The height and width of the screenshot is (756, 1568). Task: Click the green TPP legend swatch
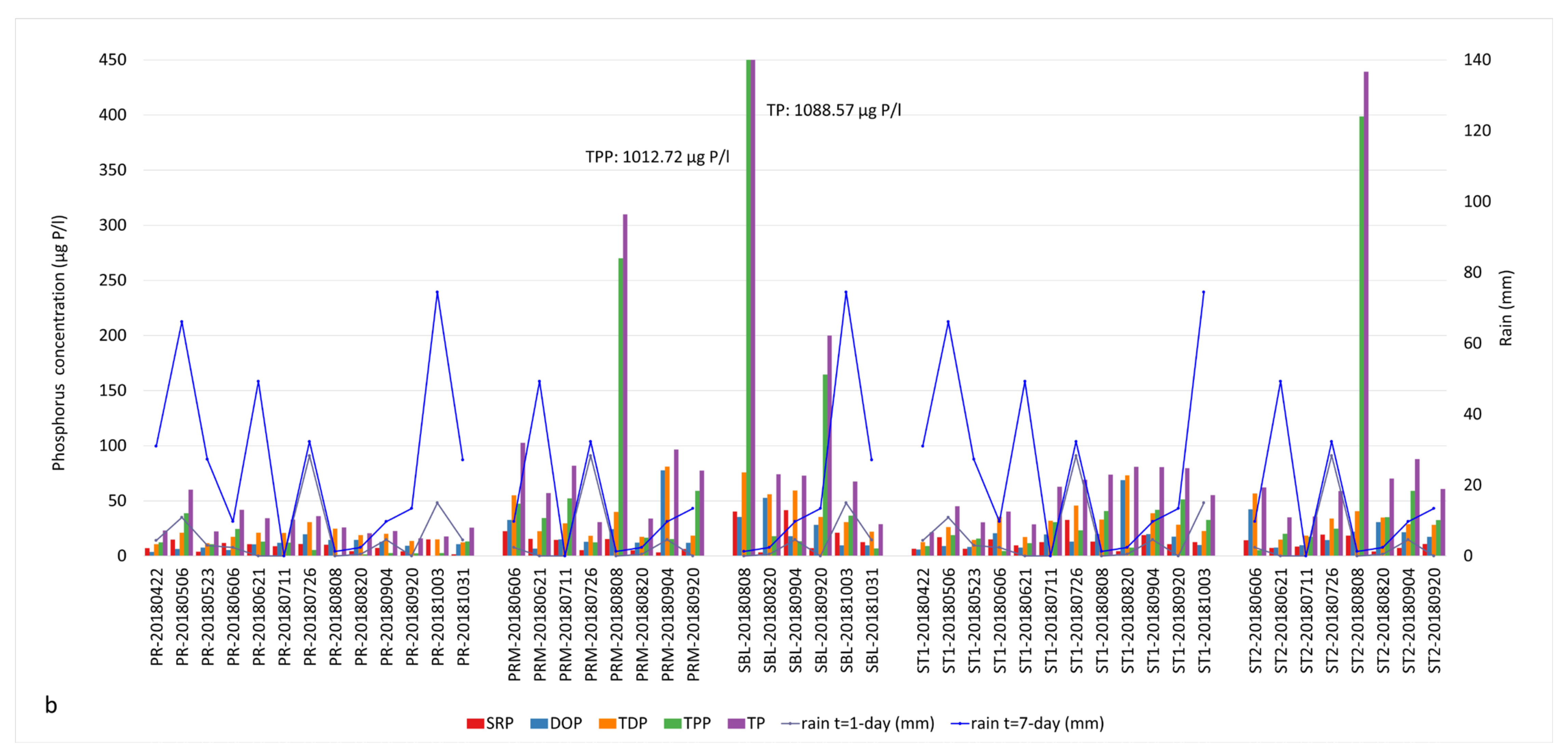(673, 723)
